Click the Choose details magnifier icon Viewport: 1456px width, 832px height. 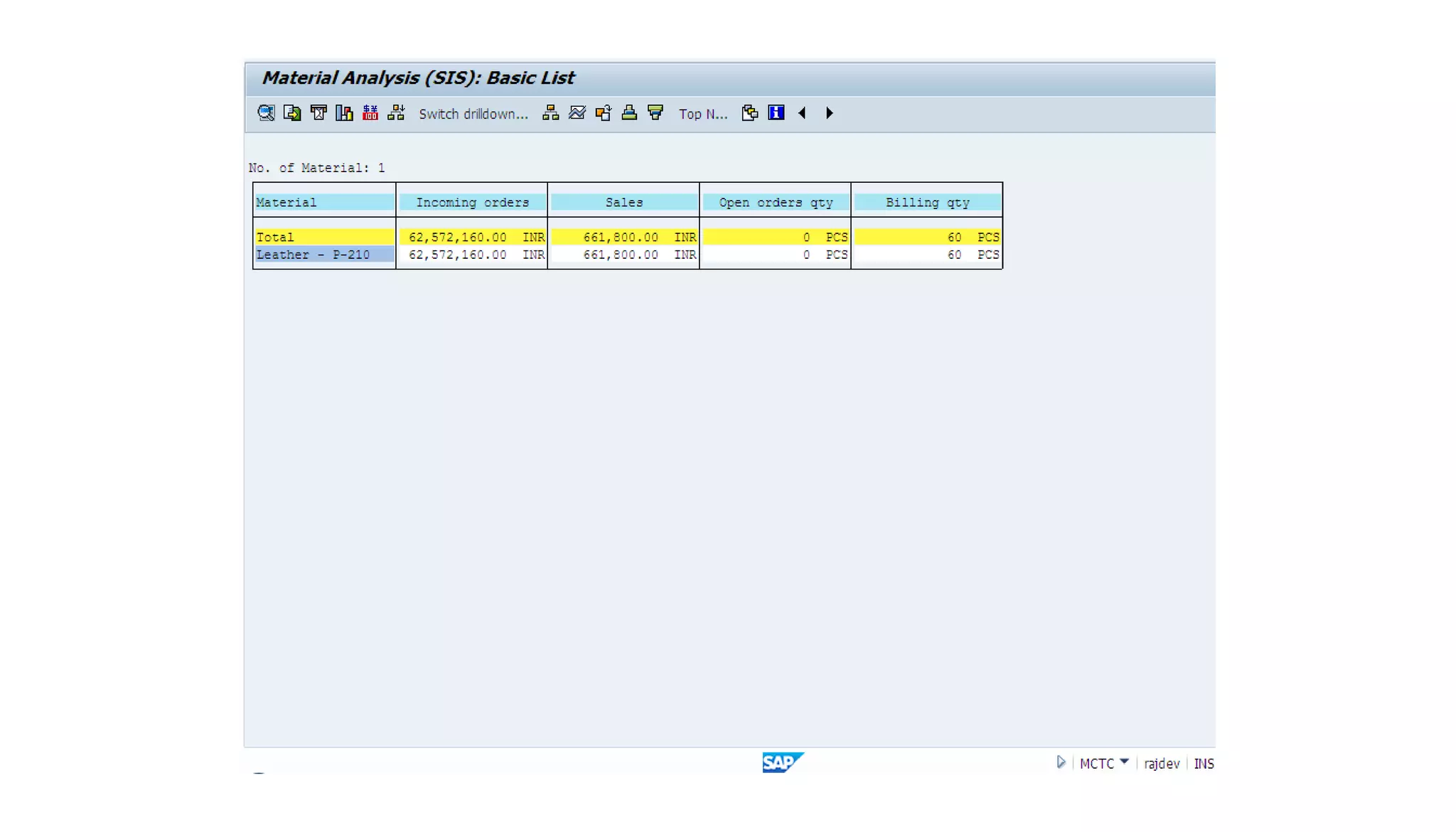[x=266, y=113]
